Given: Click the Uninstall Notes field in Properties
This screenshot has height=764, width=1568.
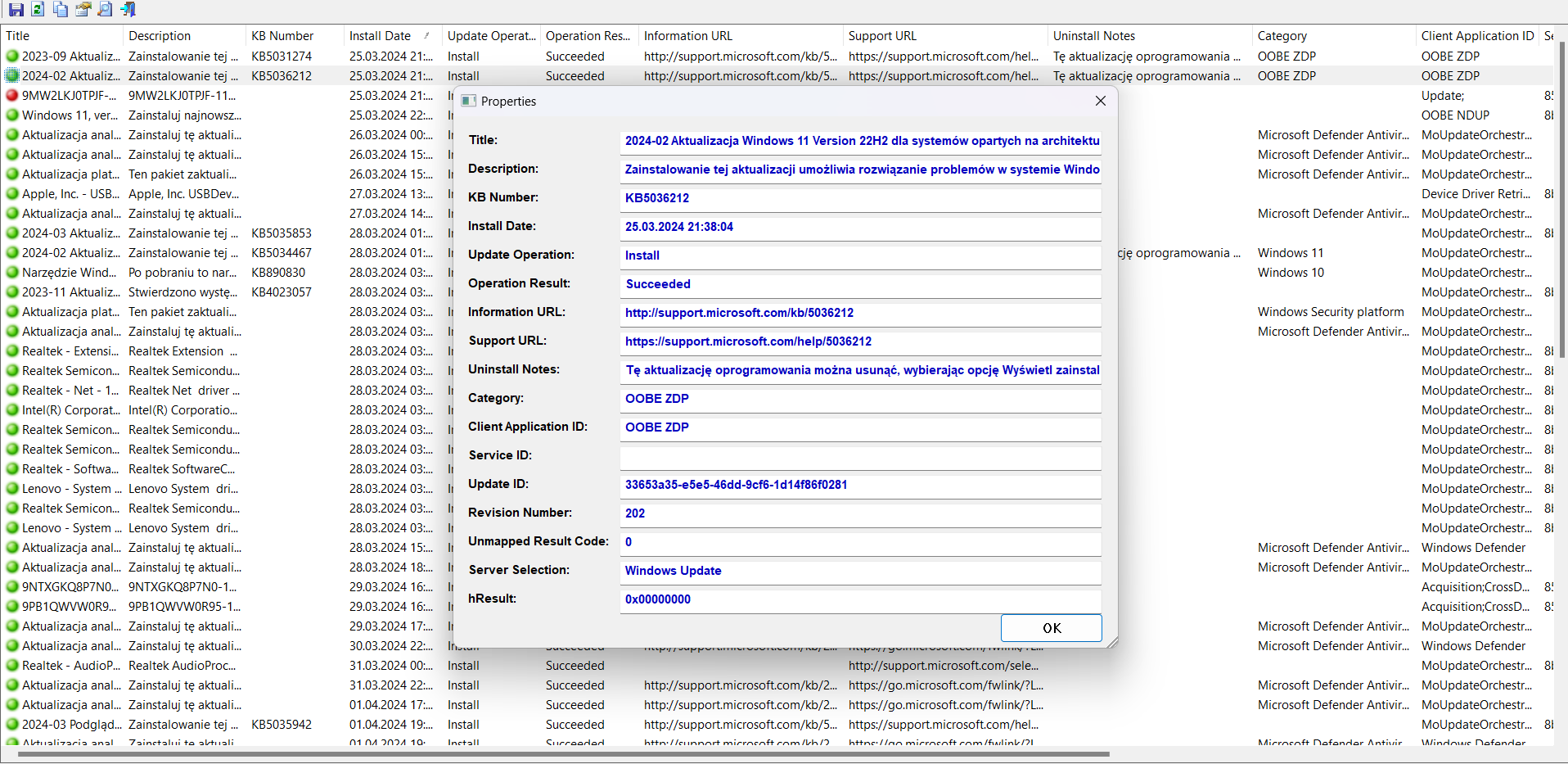Looking at the screenshot, I should [x=861, y=370].
